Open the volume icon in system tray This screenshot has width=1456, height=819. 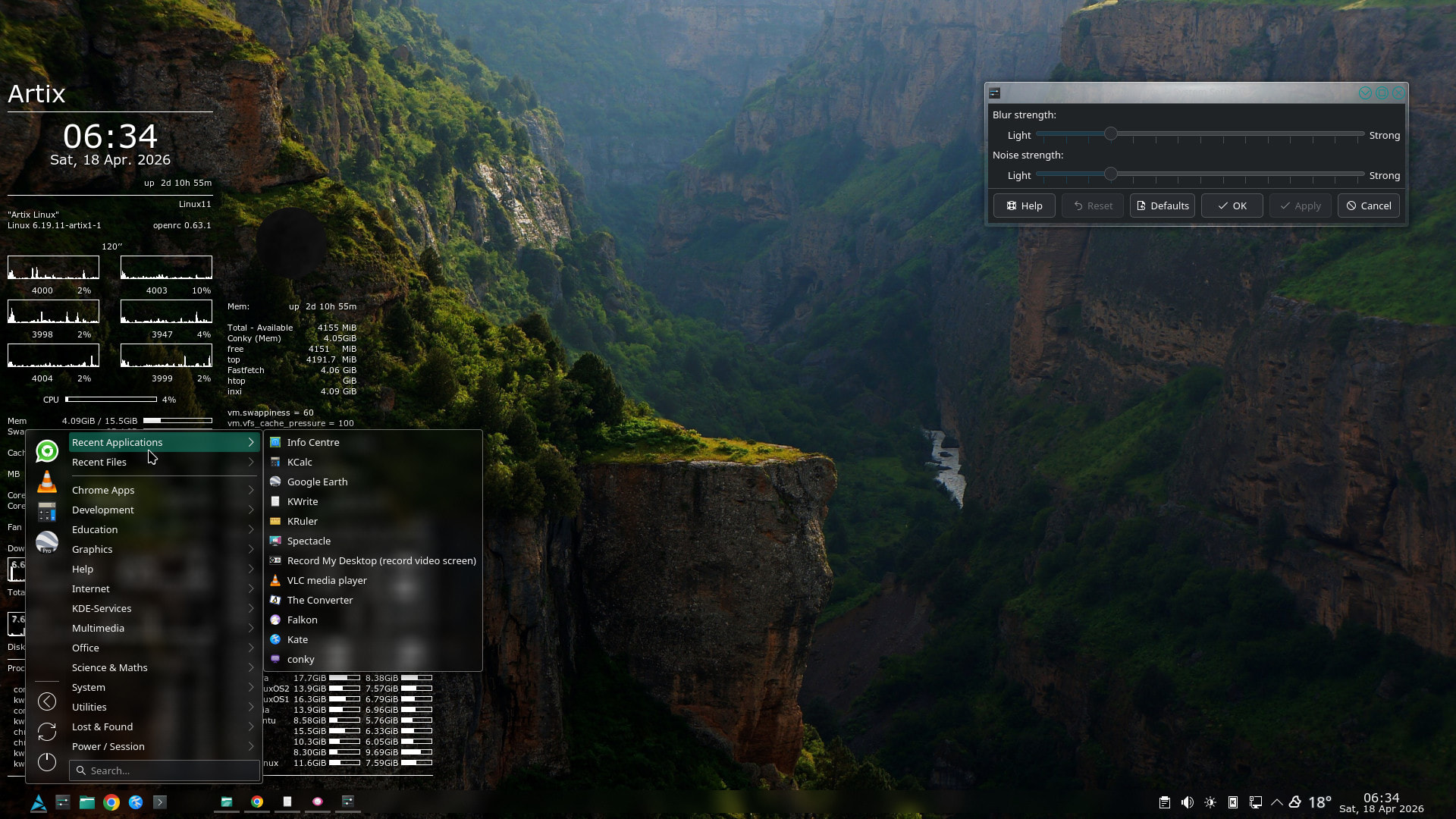point(1188,802)
